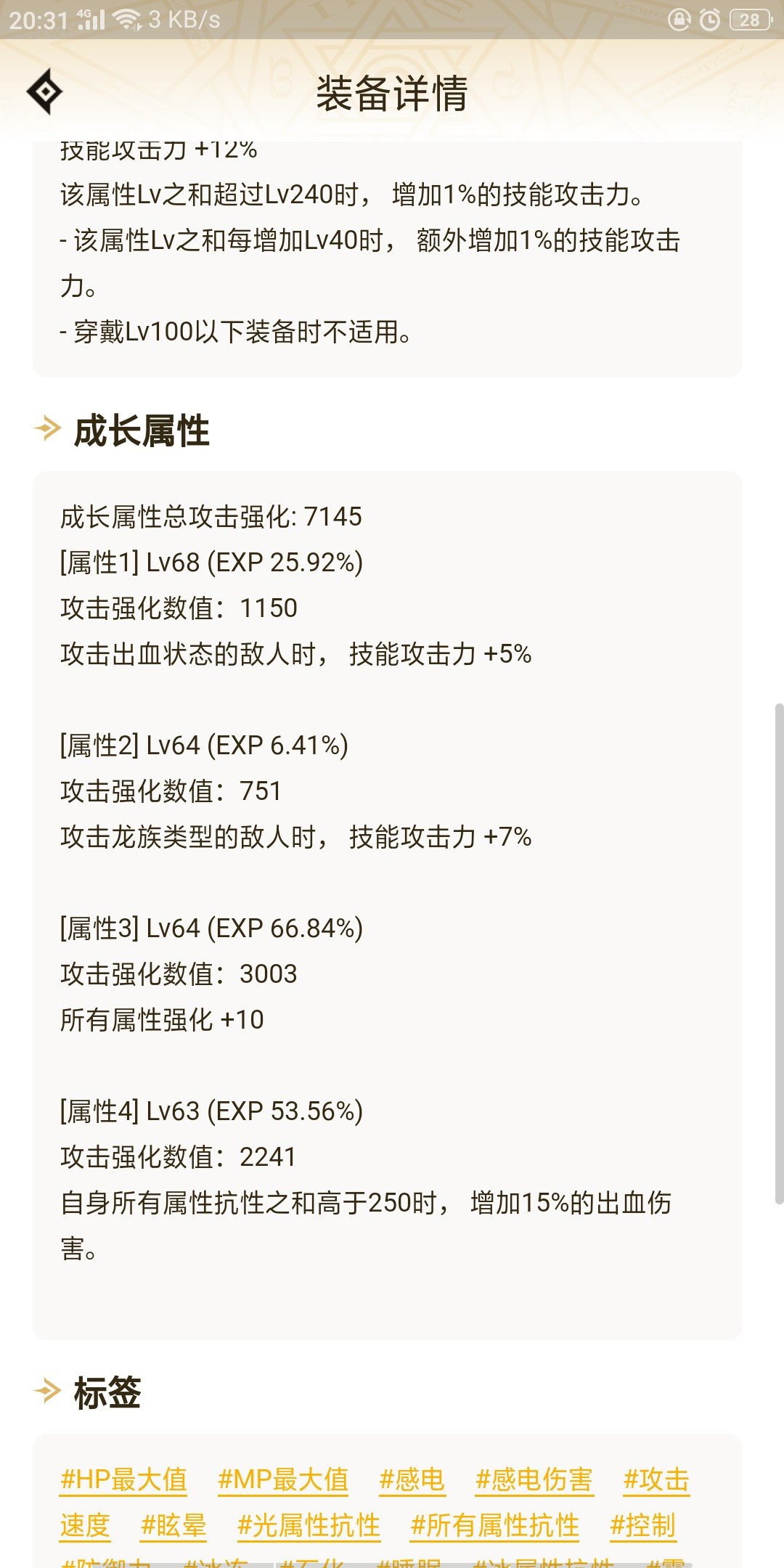Tap the [属性1] Lv68 entry line
Screen dimensions: 784x1568
coord(211,562)
